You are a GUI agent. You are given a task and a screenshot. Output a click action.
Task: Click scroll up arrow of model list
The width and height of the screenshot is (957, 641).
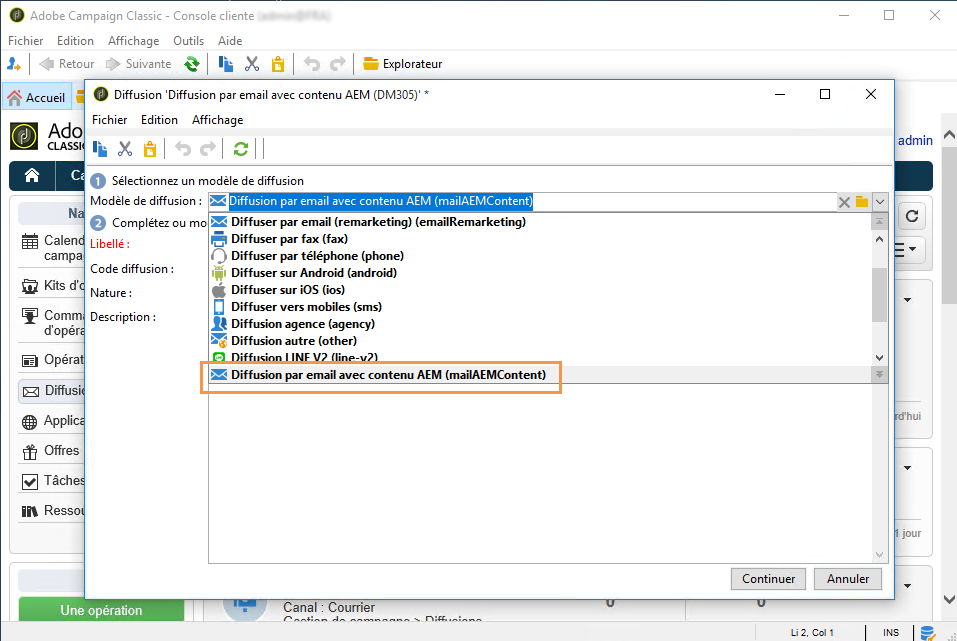tap(879, 239)
